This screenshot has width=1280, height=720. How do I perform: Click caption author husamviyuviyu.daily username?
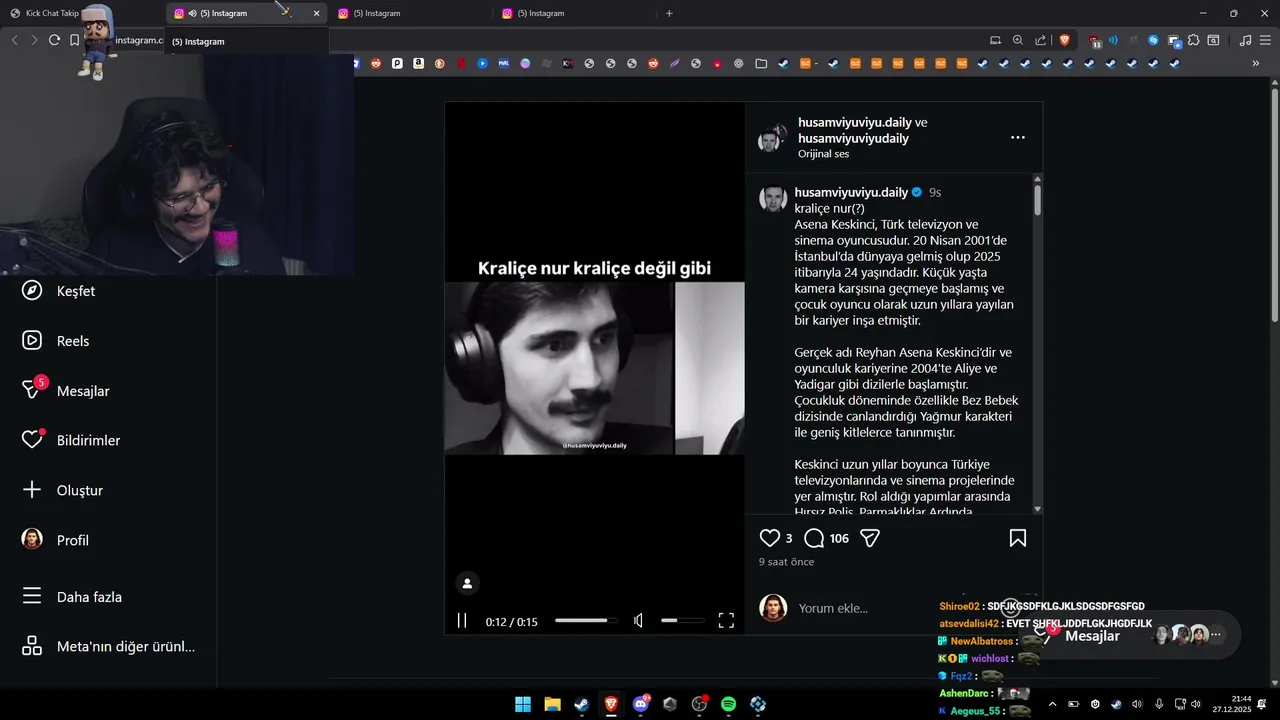point(851,192)
